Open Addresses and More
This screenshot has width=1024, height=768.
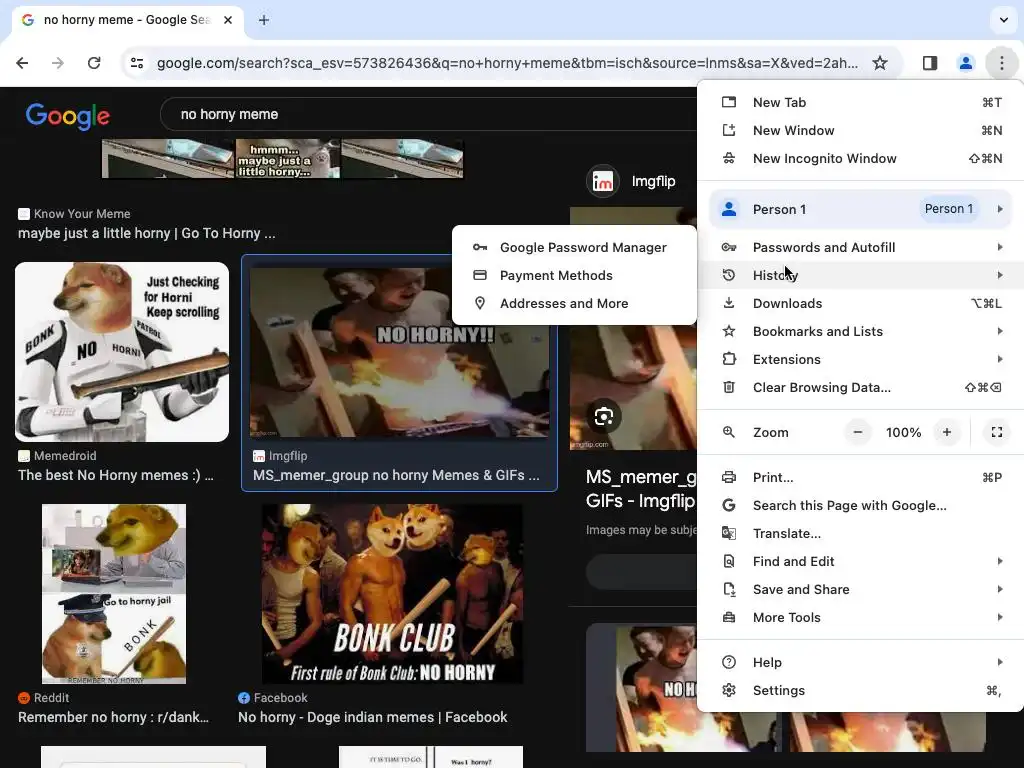point(574,304)
